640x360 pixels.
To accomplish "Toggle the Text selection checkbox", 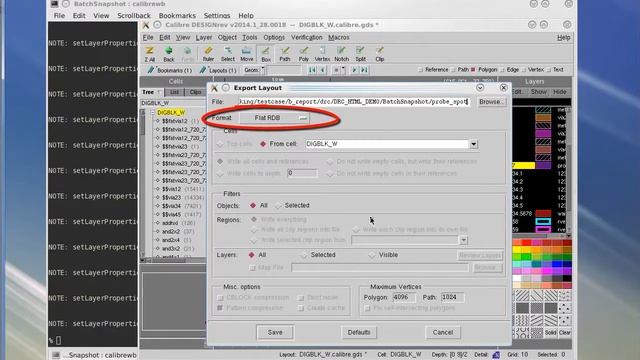I will click(x=549, y=70).
